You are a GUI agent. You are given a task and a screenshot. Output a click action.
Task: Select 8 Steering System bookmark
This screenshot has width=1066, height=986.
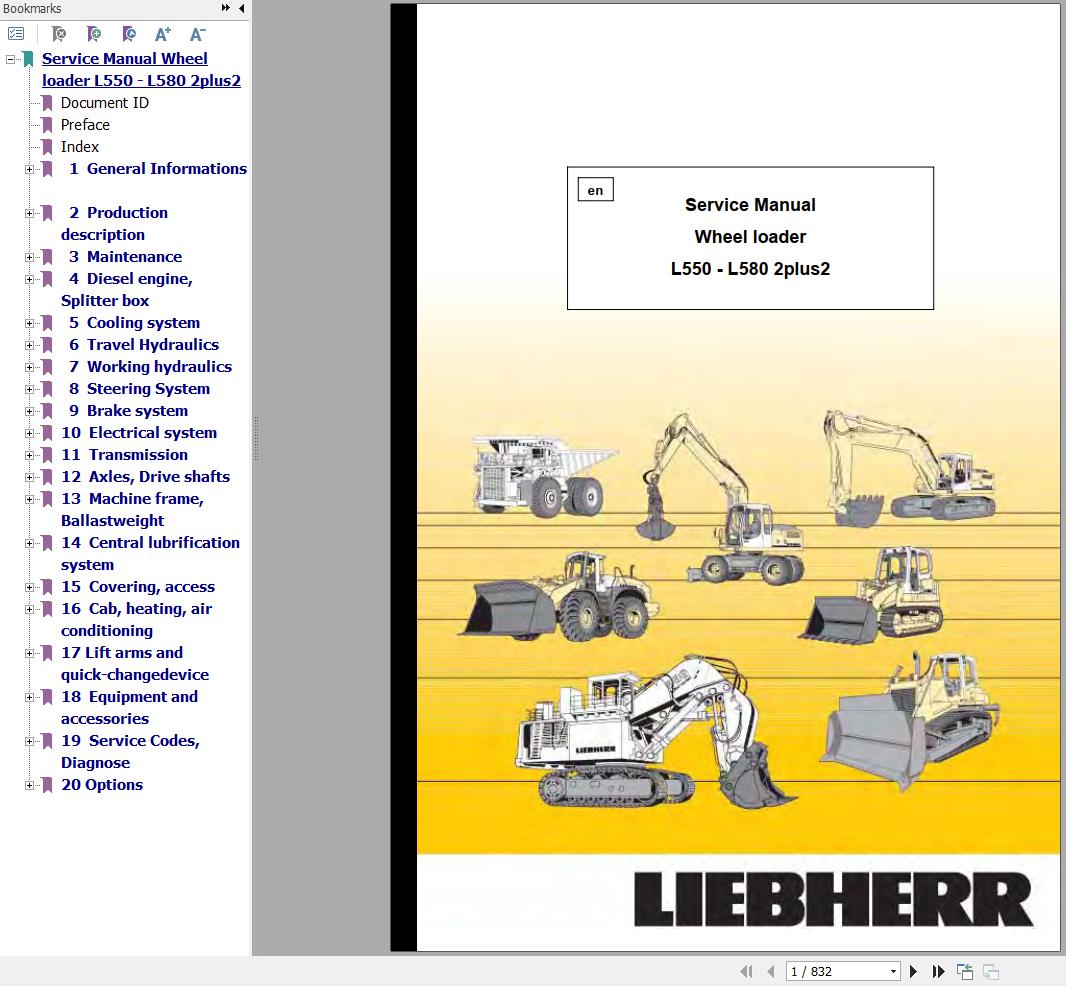139,388
